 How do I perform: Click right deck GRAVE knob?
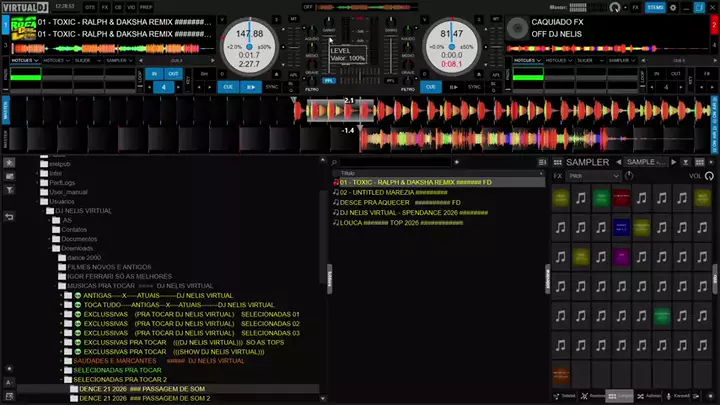(408, 64)
